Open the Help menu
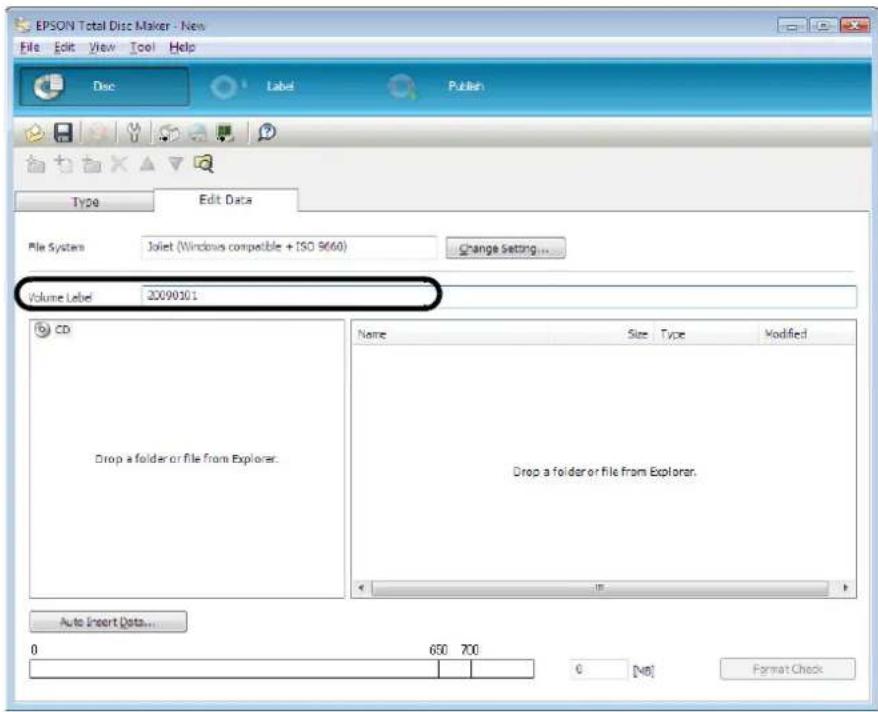Viewport: 878px width, 712px height. coord(183,47)
